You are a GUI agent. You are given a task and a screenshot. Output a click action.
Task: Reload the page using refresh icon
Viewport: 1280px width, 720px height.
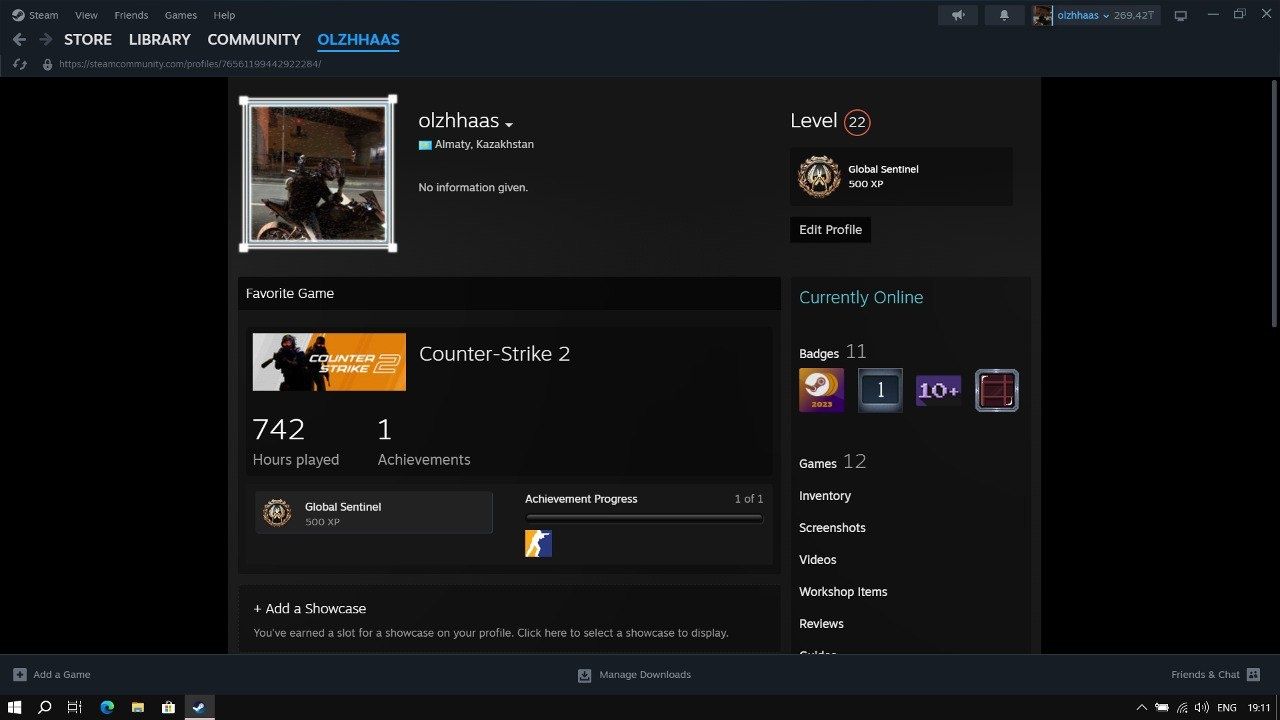tap(19, 64)
